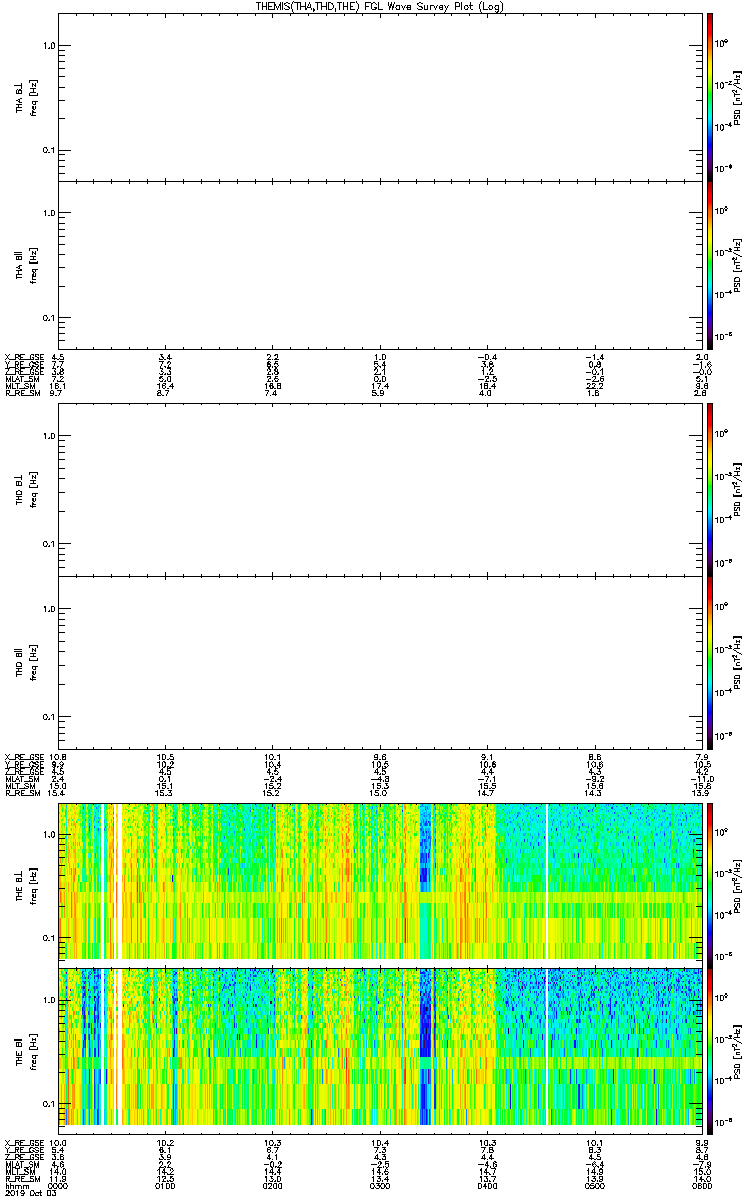The image size is (750, 1200).
Task: Click the 0000 time tick label
Action: (x=58, y=1186)
